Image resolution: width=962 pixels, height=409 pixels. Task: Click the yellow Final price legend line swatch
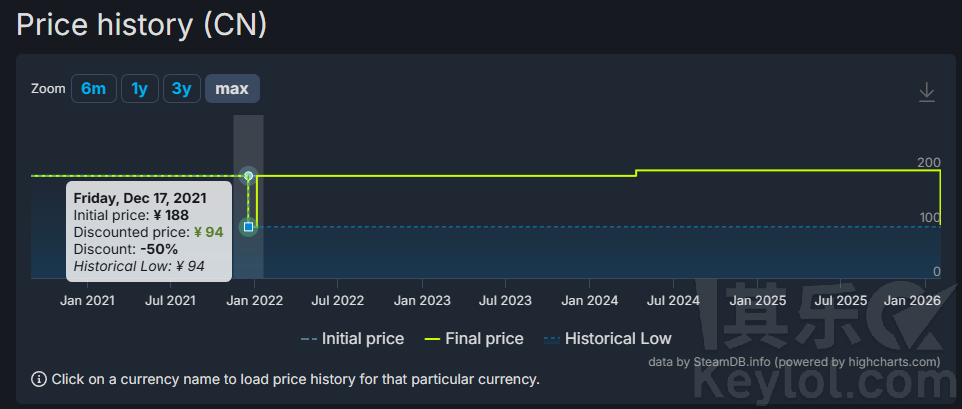(x=432, y=339)
